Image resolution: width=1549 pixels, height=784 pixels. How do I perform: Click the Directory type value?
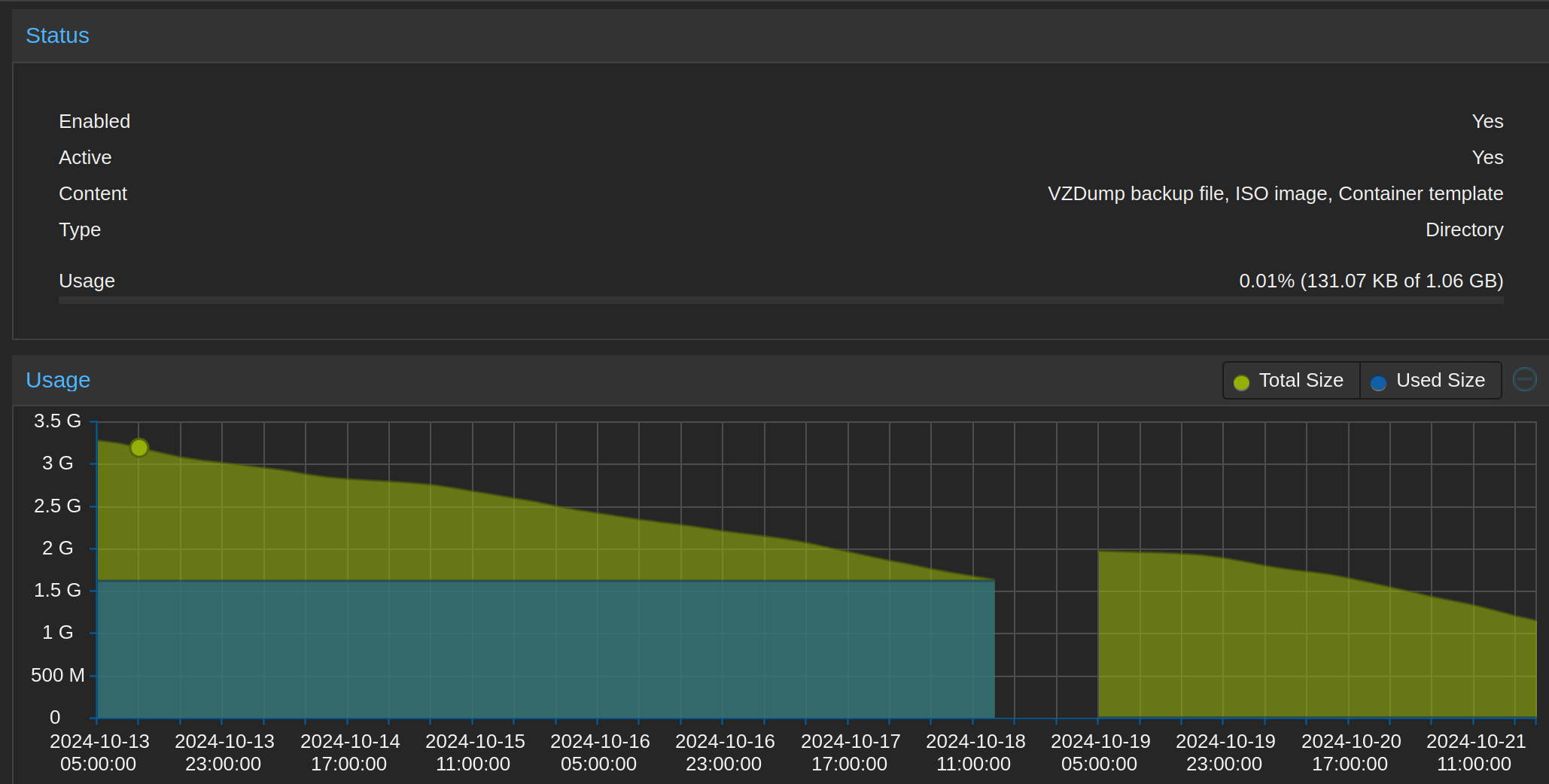(x=1464, y=229)
